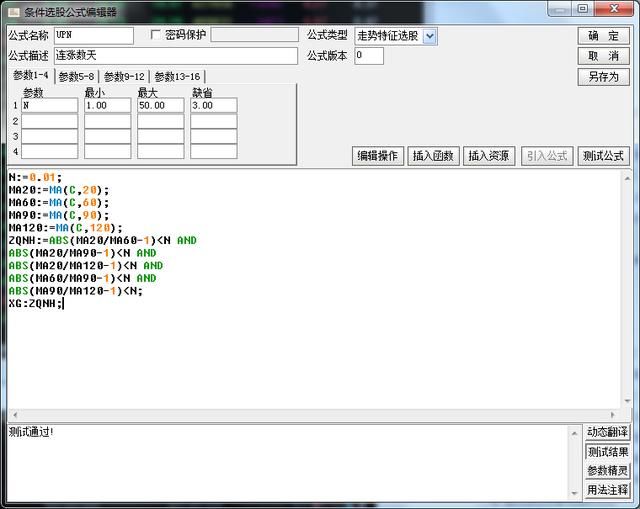Select the 参数1-4 tab
Screen dimensions: 640x509
(30, 76)
